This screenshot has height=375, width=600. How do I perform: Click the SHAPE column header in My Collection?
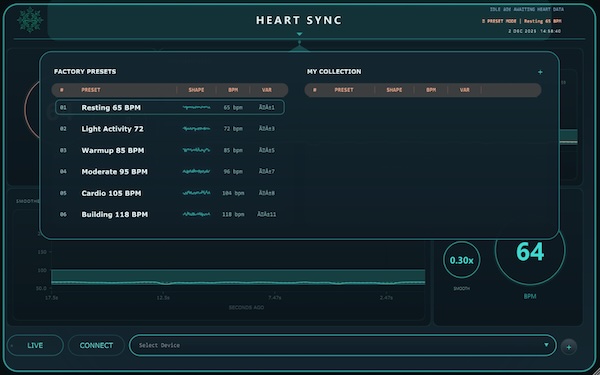point(394,90)
